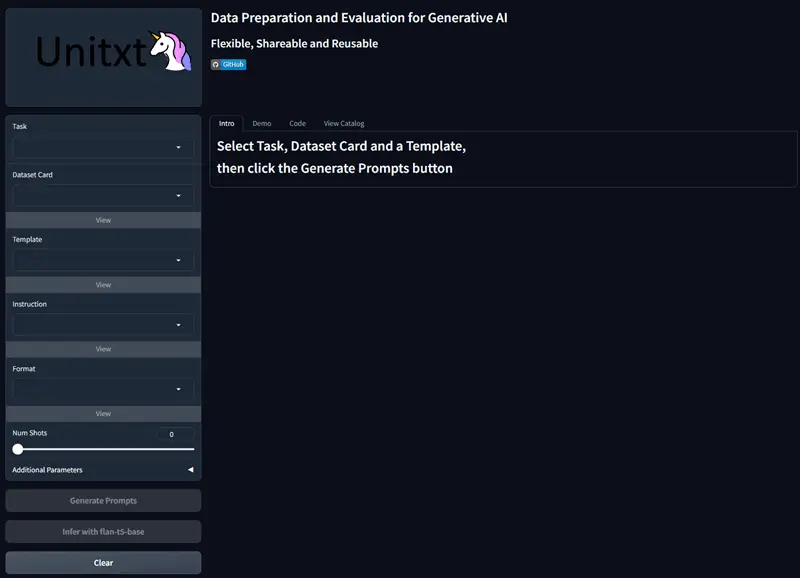Switch to the Demo tab
The width and height of the screenshot is (800, 578).
(x=261, y=124)
